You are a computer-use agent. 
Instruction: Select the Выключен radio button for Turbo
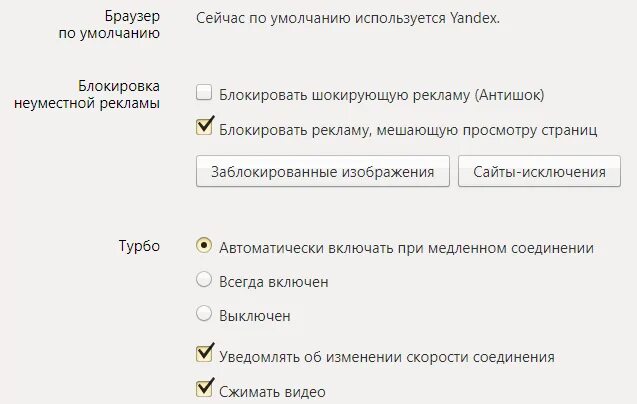(x=204, y=313)
